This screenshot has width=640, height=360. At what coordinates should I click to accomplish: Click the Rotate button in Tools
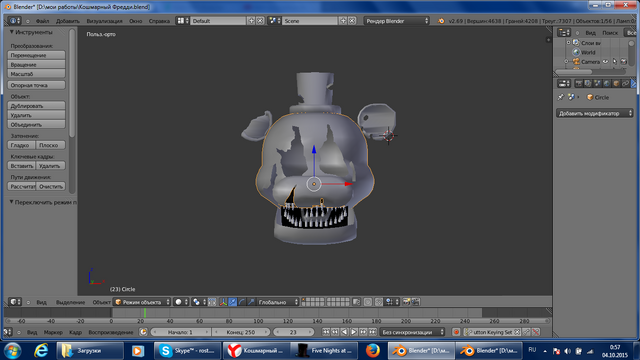[36, 64]
